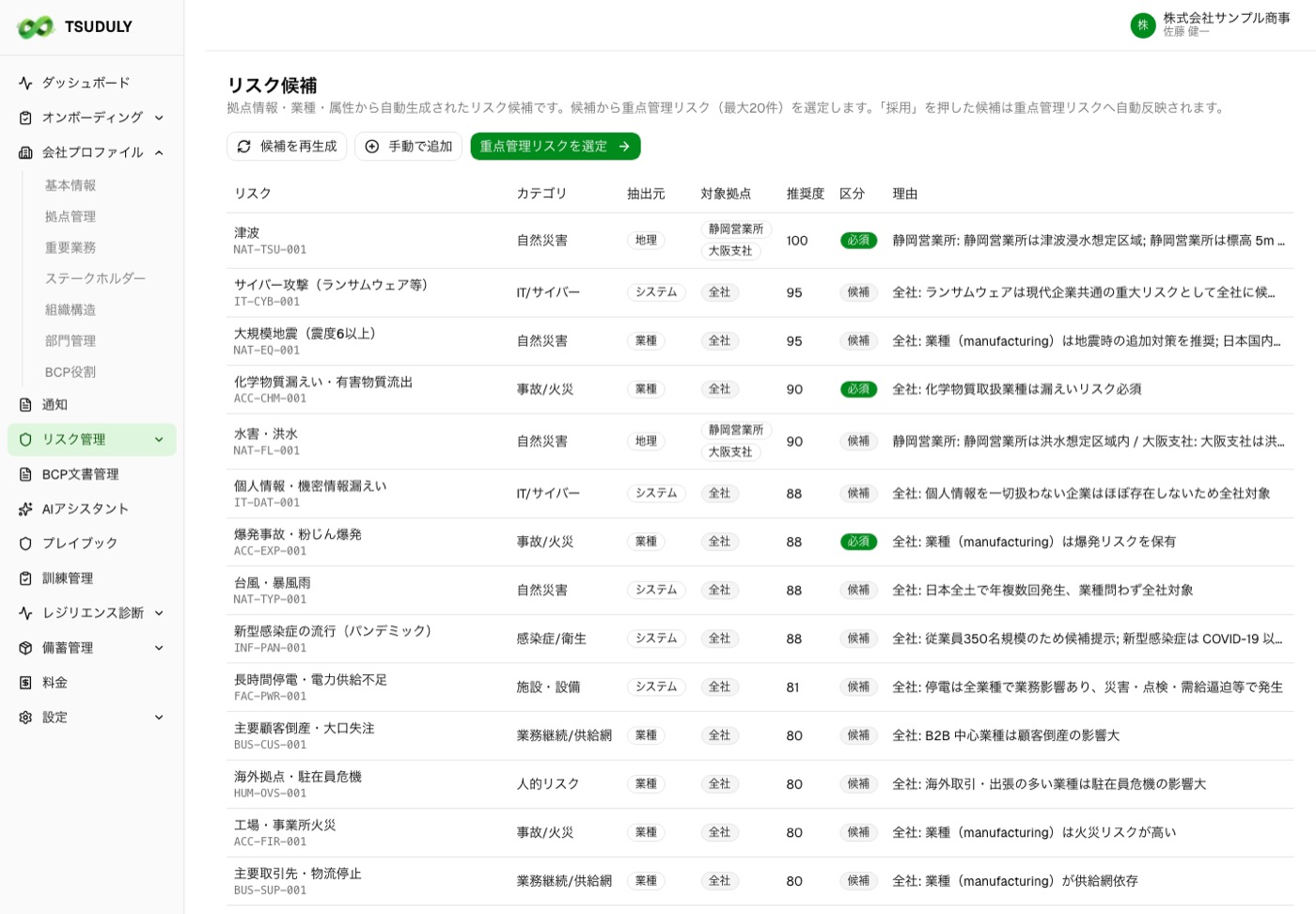Open the ダッシュボード menu item
The width and height of the screenshot is (1316, 914).
(x=92, y=83)
